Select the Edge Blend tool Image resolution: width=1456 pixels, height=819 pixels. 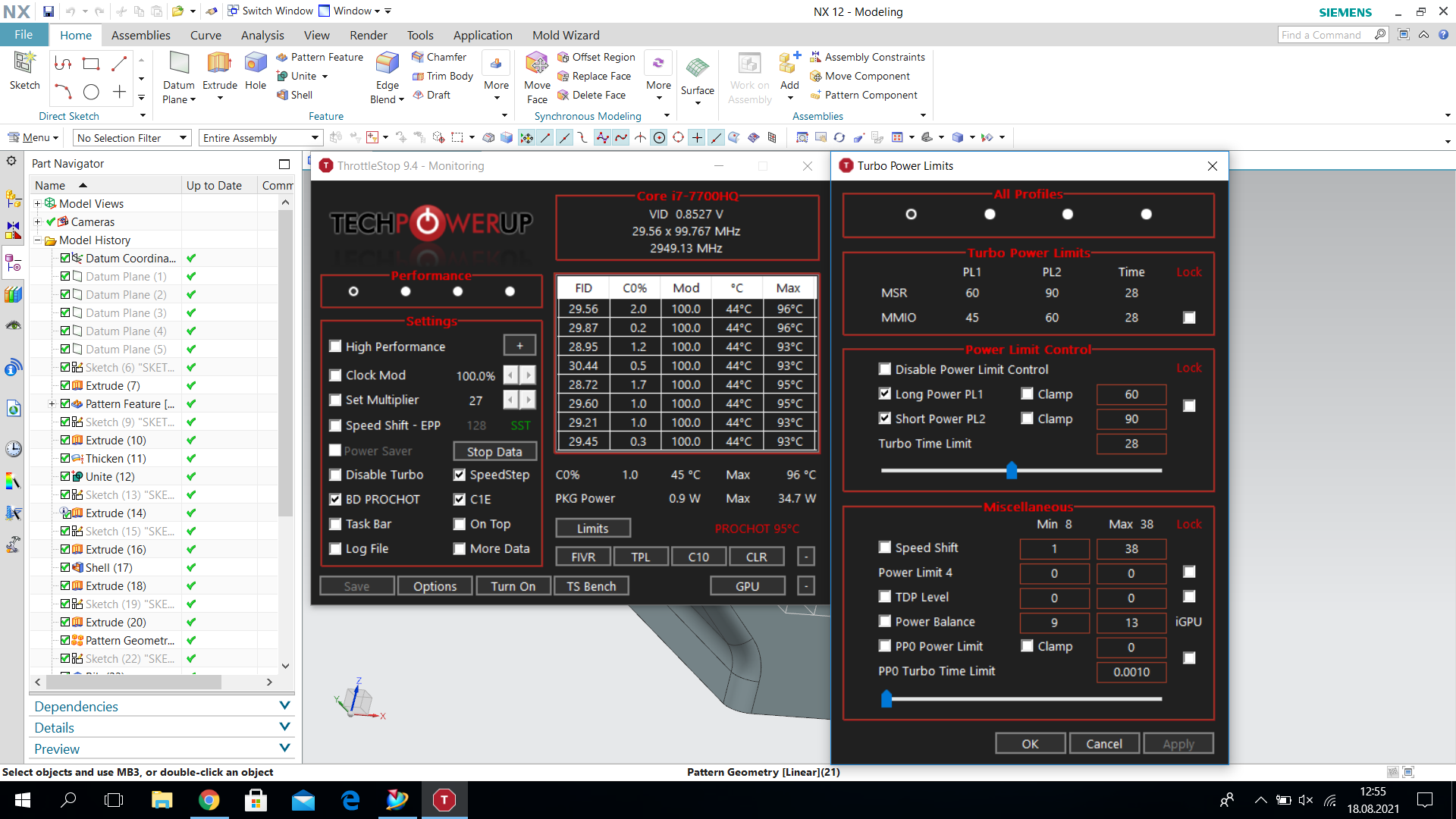[x=387, y=64]
